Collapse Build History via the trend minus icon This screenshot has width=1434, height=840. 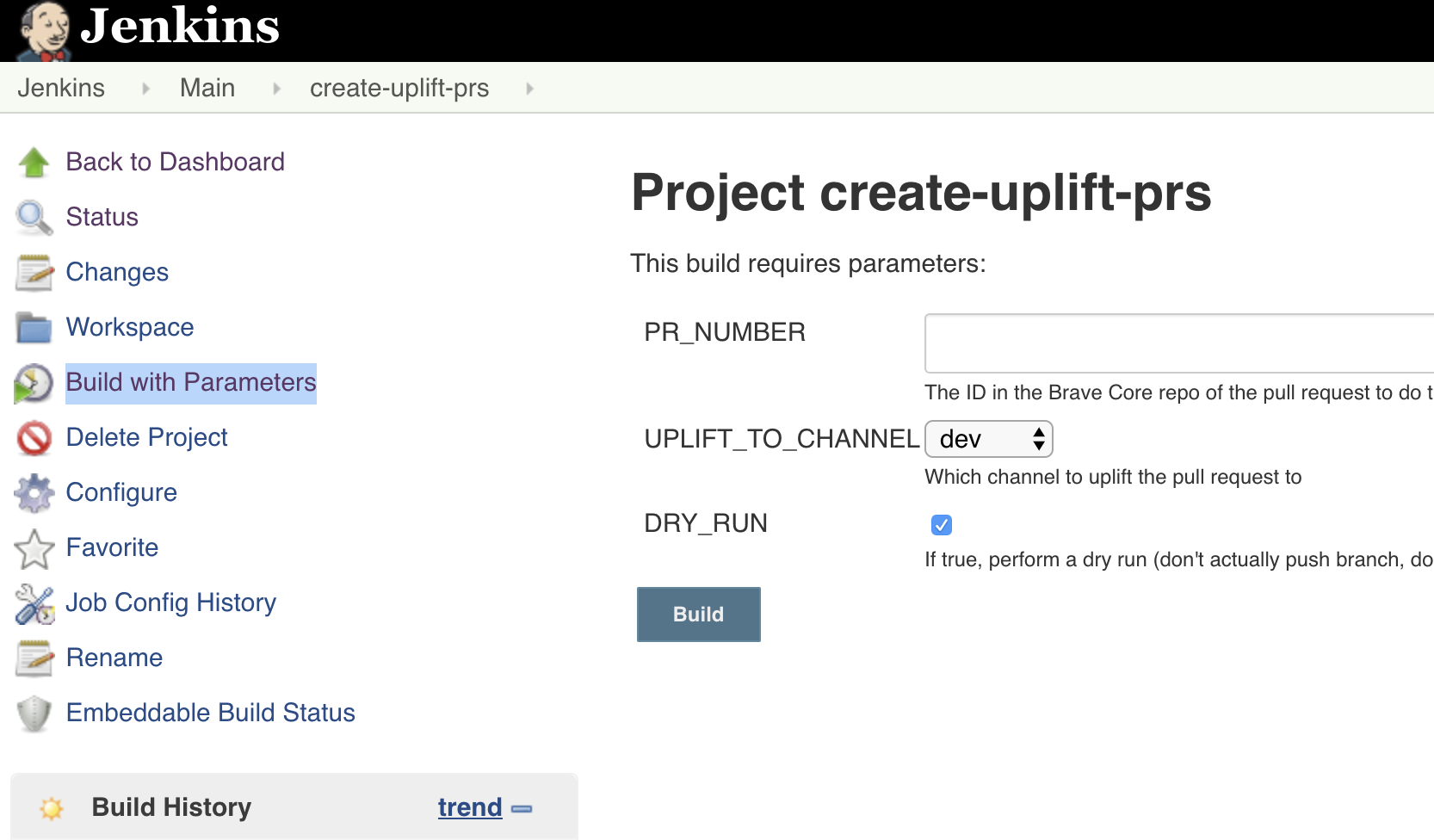(522, 809)
